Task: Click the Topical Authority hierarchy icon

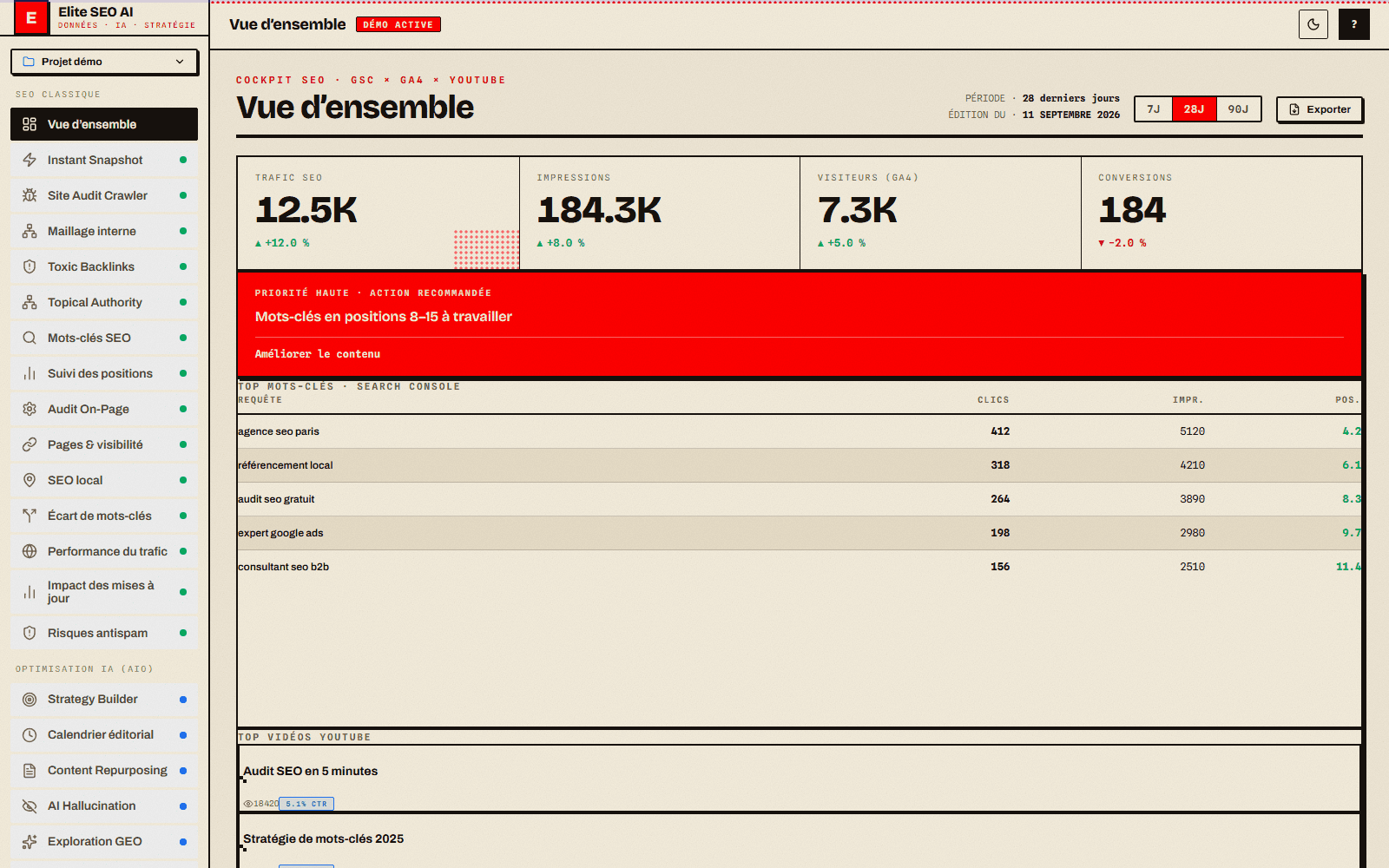Action: 30,302
